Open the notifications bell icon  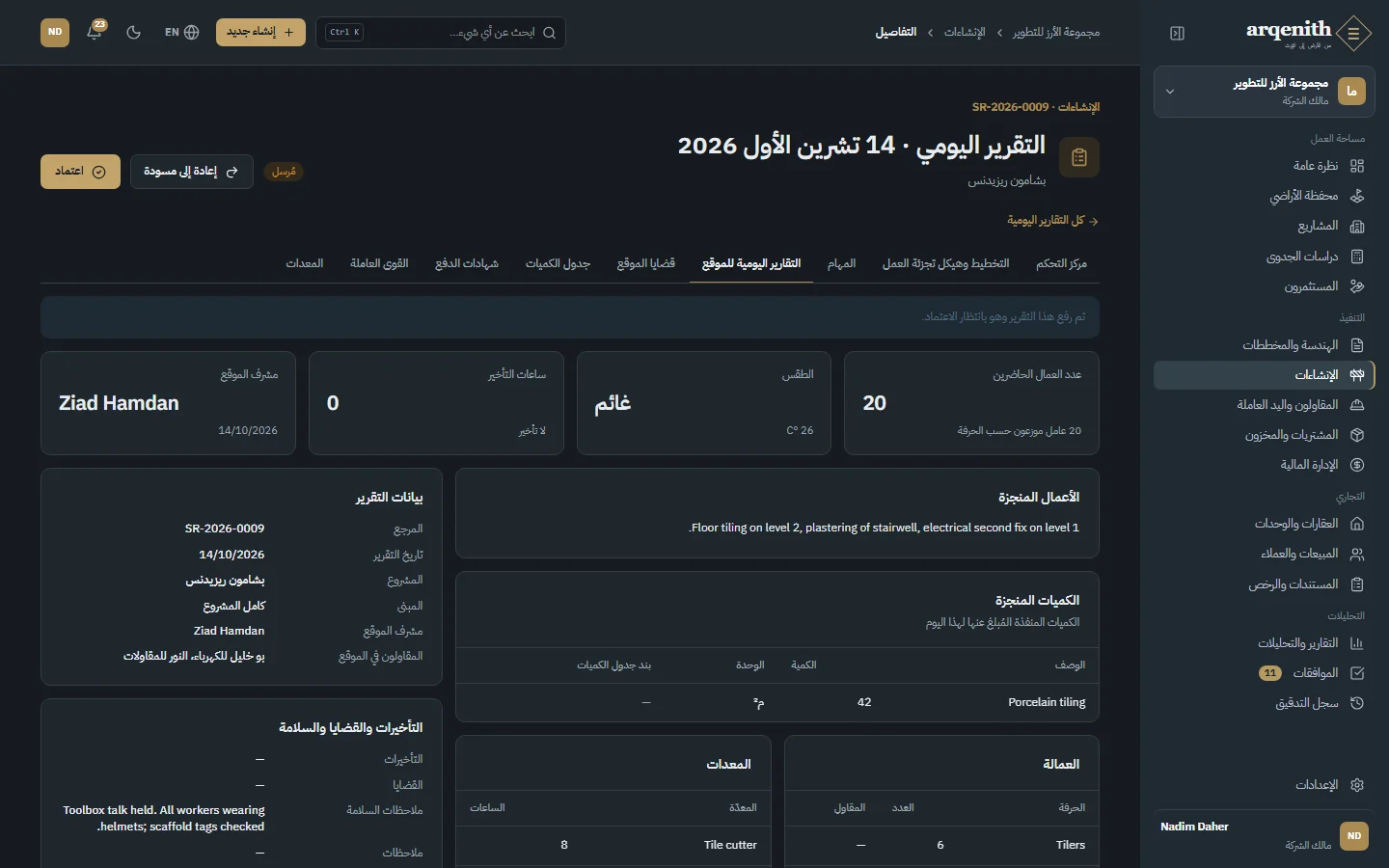point(95,32)
